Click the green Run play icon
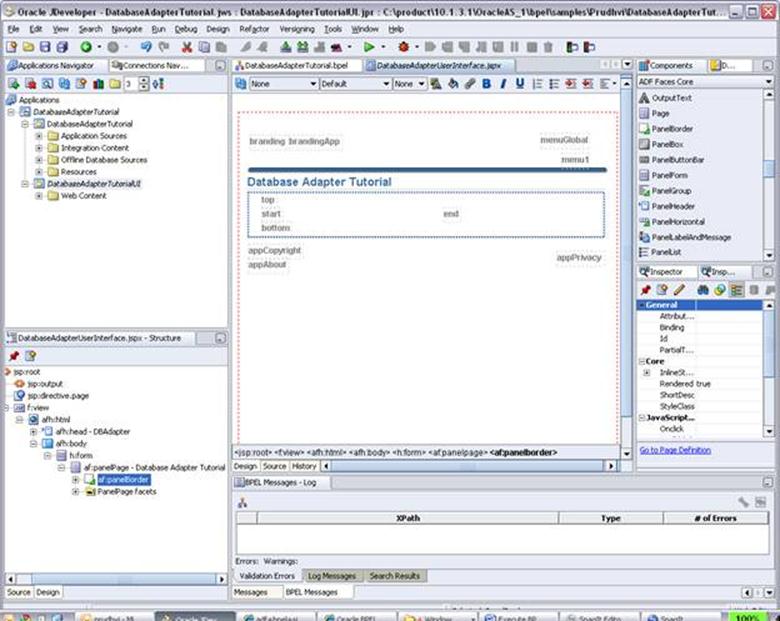This screenshot has width=780, height=621. [x=369, y=47]
